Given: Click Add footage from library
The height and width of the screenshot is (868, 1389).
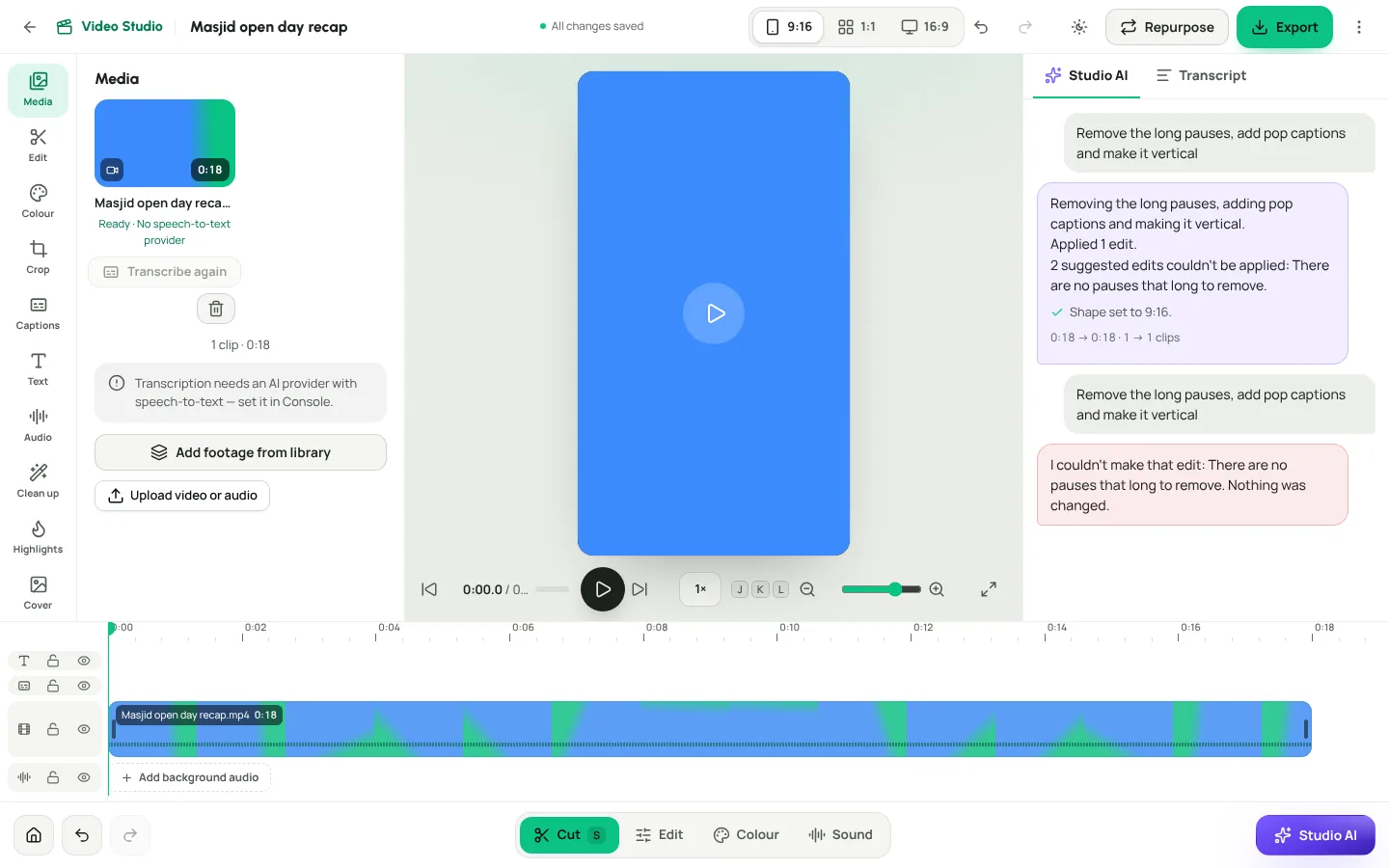Looking at the screenshot, I should [240, 452].
